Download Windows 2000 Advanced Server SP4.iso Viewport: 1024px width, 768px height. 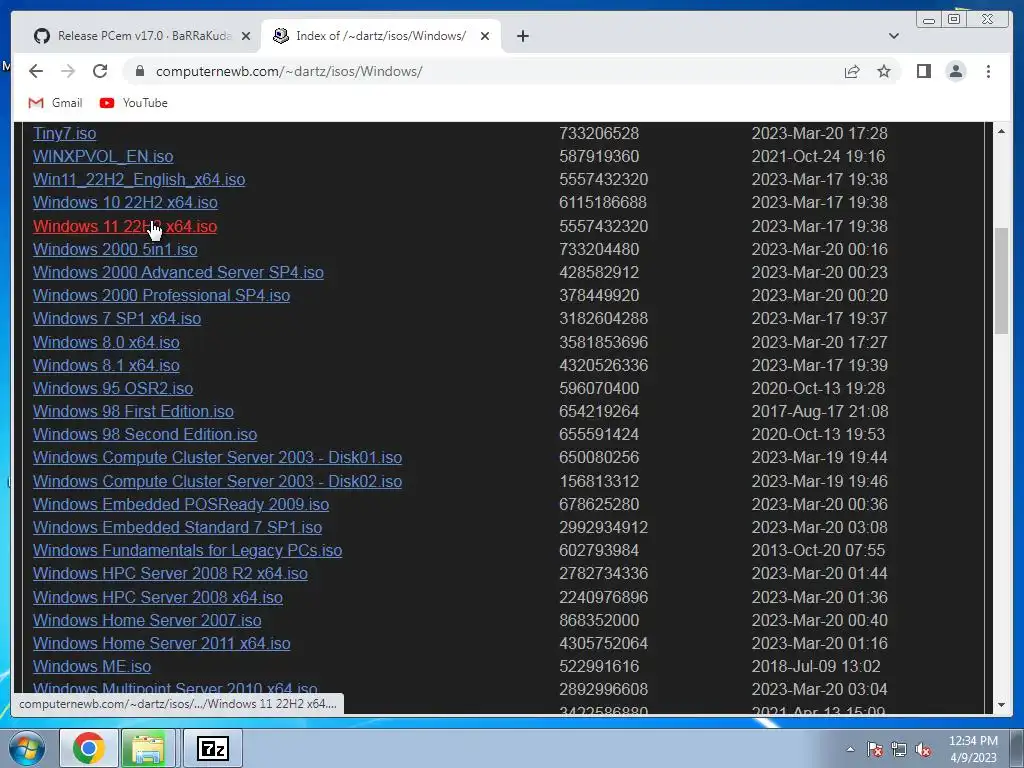pyautogui.click(x=178, y=272)
